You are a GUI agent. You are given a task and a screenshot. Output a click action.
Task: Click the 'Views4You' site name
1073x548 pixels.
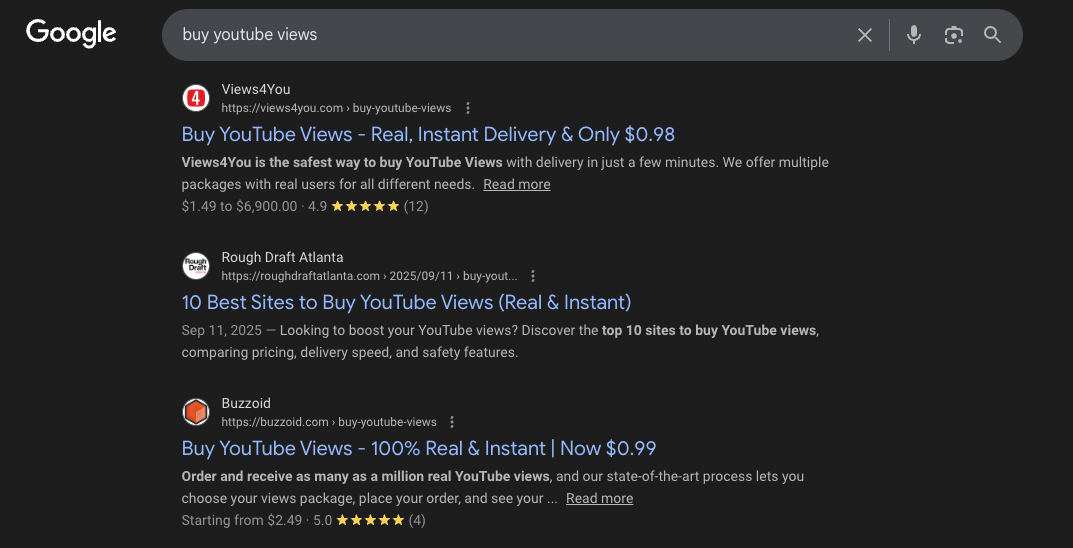coord(256,90)
